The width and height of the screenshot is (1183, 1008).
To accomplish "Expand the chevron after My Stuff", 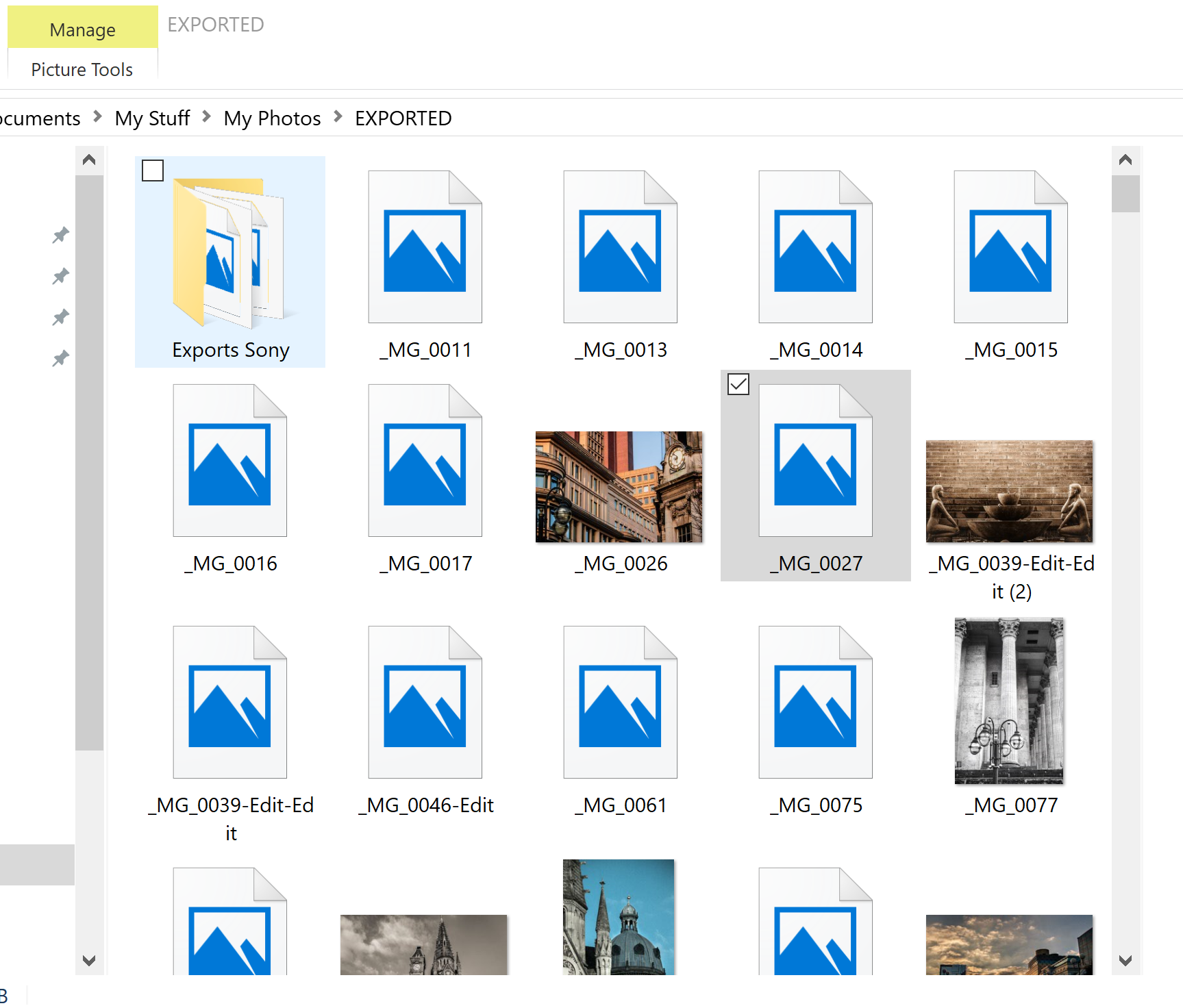I will coord(206,117).
